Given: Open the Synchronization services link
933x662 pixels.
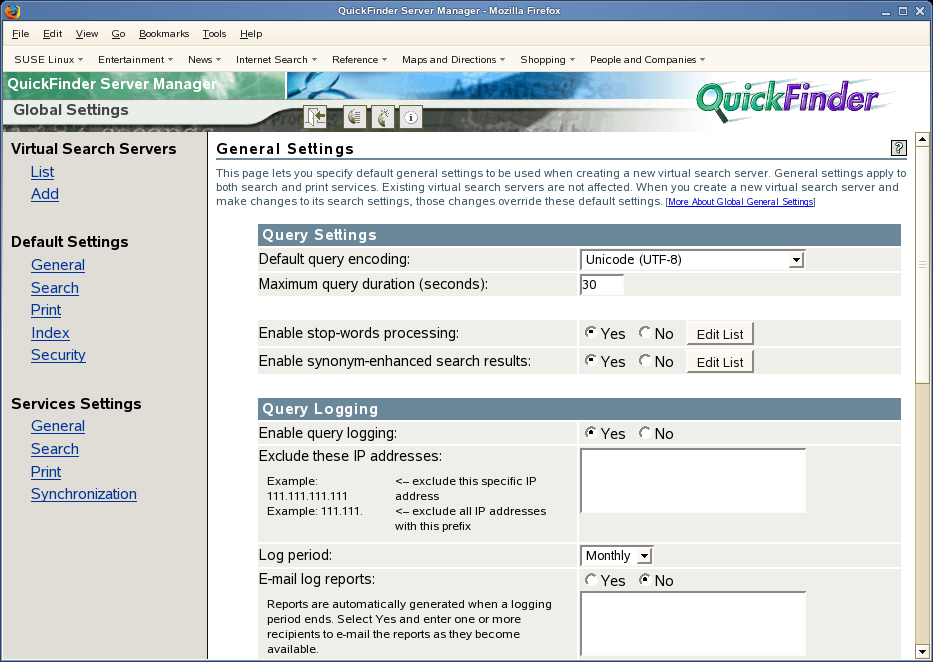Looking at the screenshot, I should (x=84, y=494).
